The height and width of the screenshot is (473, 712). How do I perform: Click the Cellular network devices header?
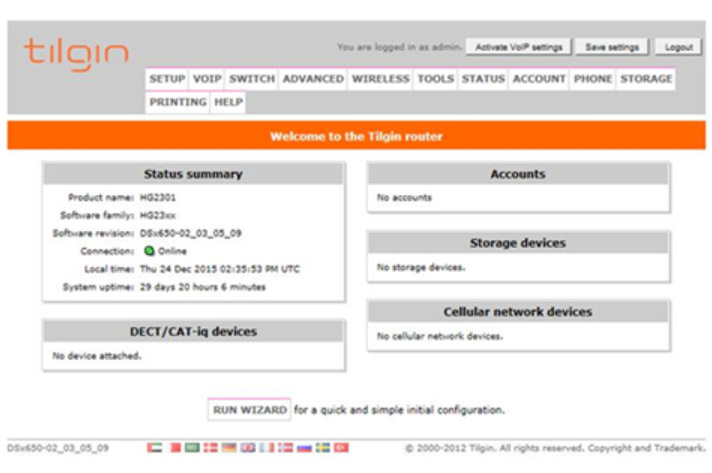point(518,312)
